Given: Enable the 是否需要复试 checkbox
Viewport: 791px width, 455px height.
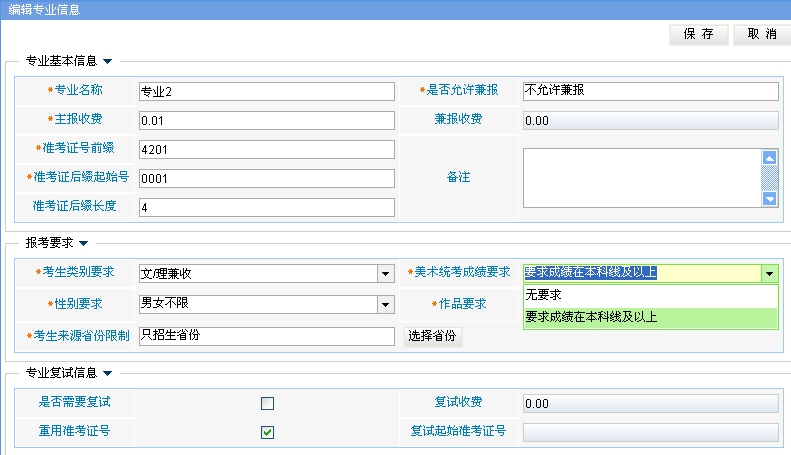Looking at the screenshot, I should tap(267, 403).
